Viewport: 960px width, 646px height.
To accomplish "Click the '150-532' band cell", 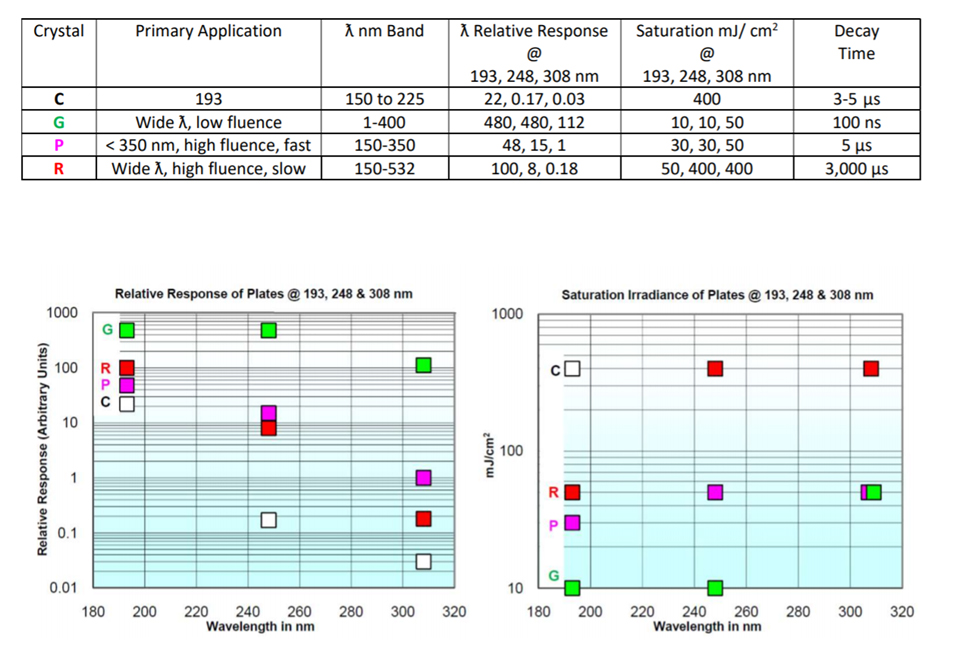I will click(384, 168).
